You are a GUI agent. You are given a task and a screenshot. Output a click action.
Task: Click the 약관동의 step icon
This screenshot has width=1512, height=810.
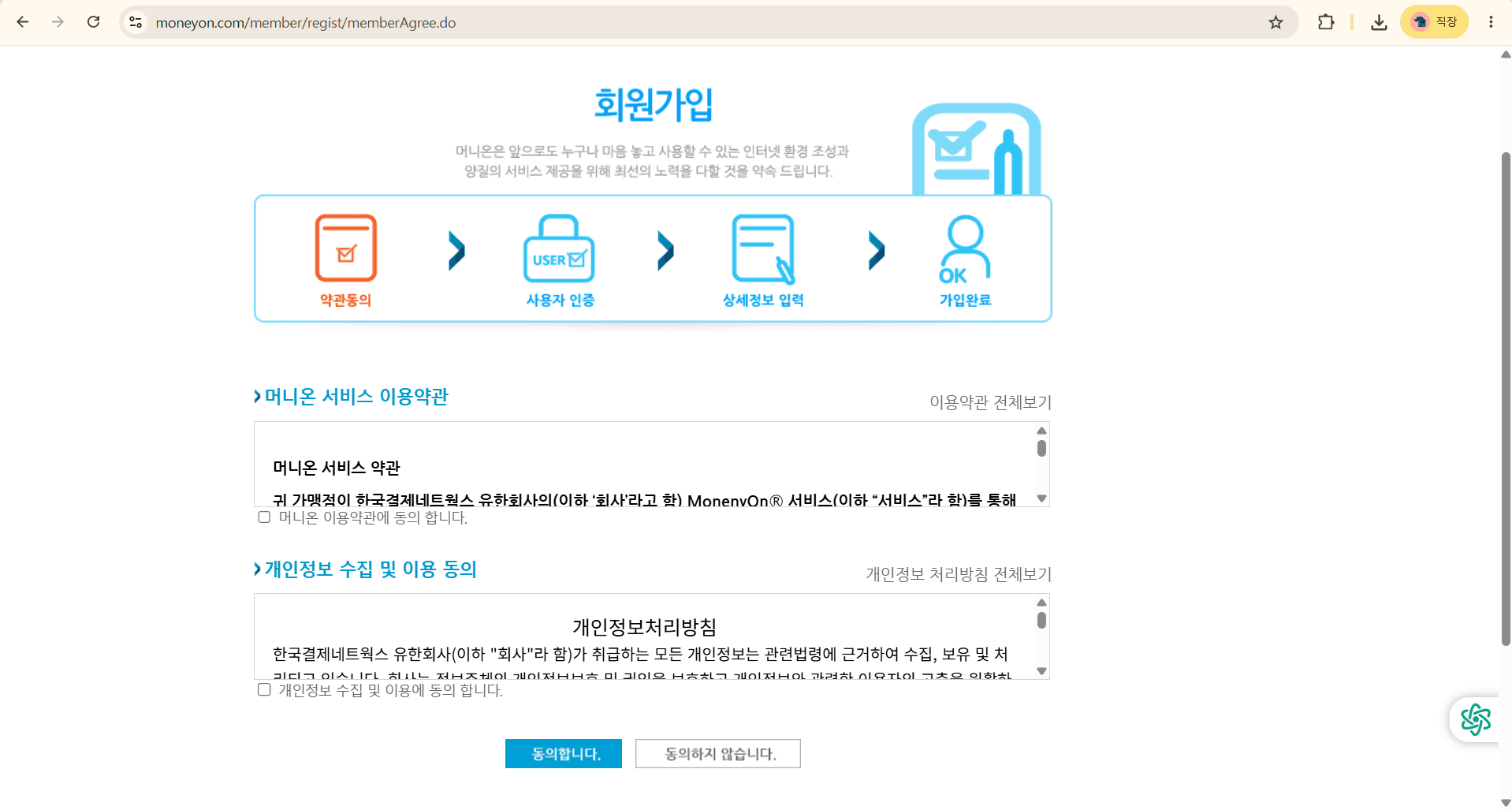click(x=346, y=248)
